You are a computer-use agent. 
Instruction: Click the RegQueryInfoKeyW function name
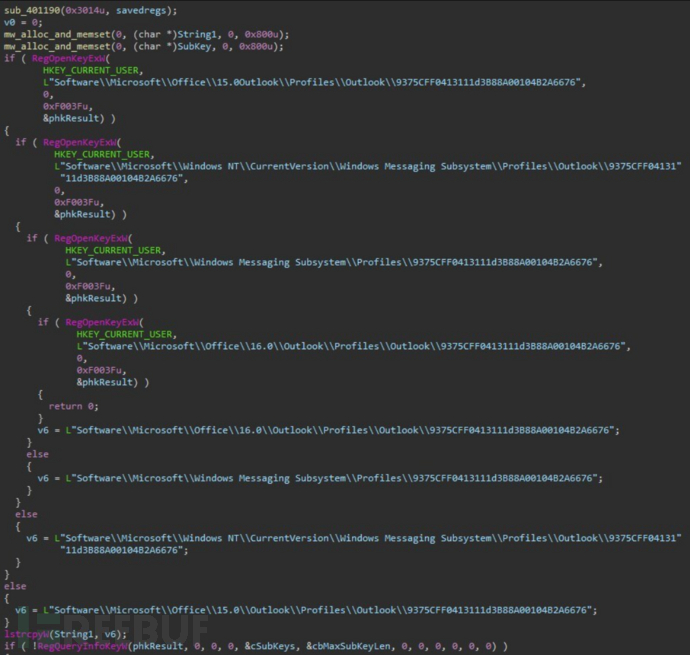(83, 646)
